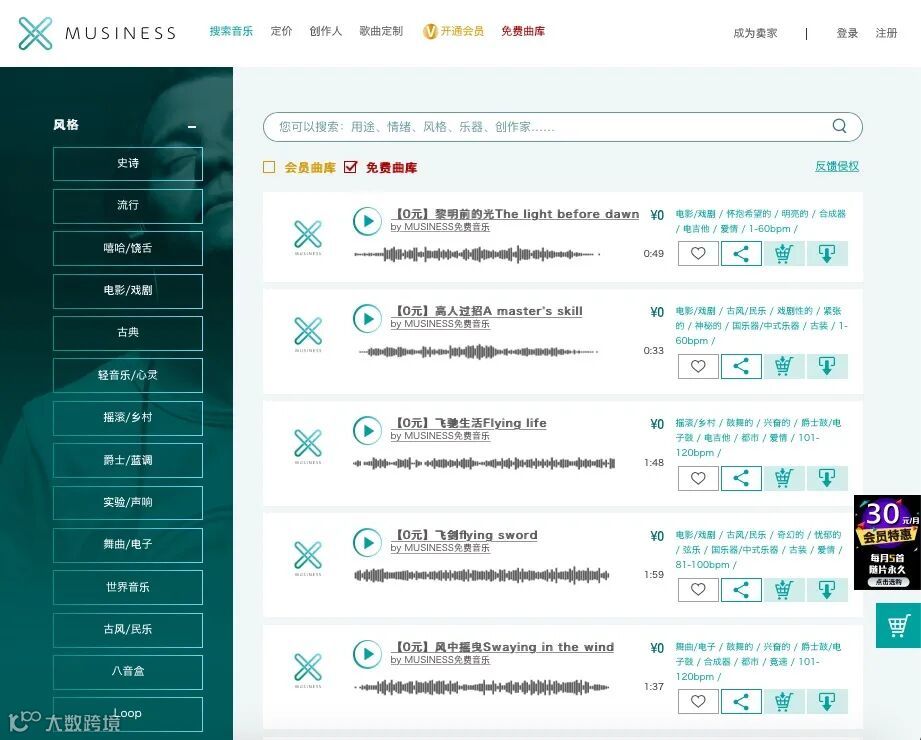Open the floating shopping cart button
Image resolution: width=921 pixels, height=740 pixels.
coord(898,625)
